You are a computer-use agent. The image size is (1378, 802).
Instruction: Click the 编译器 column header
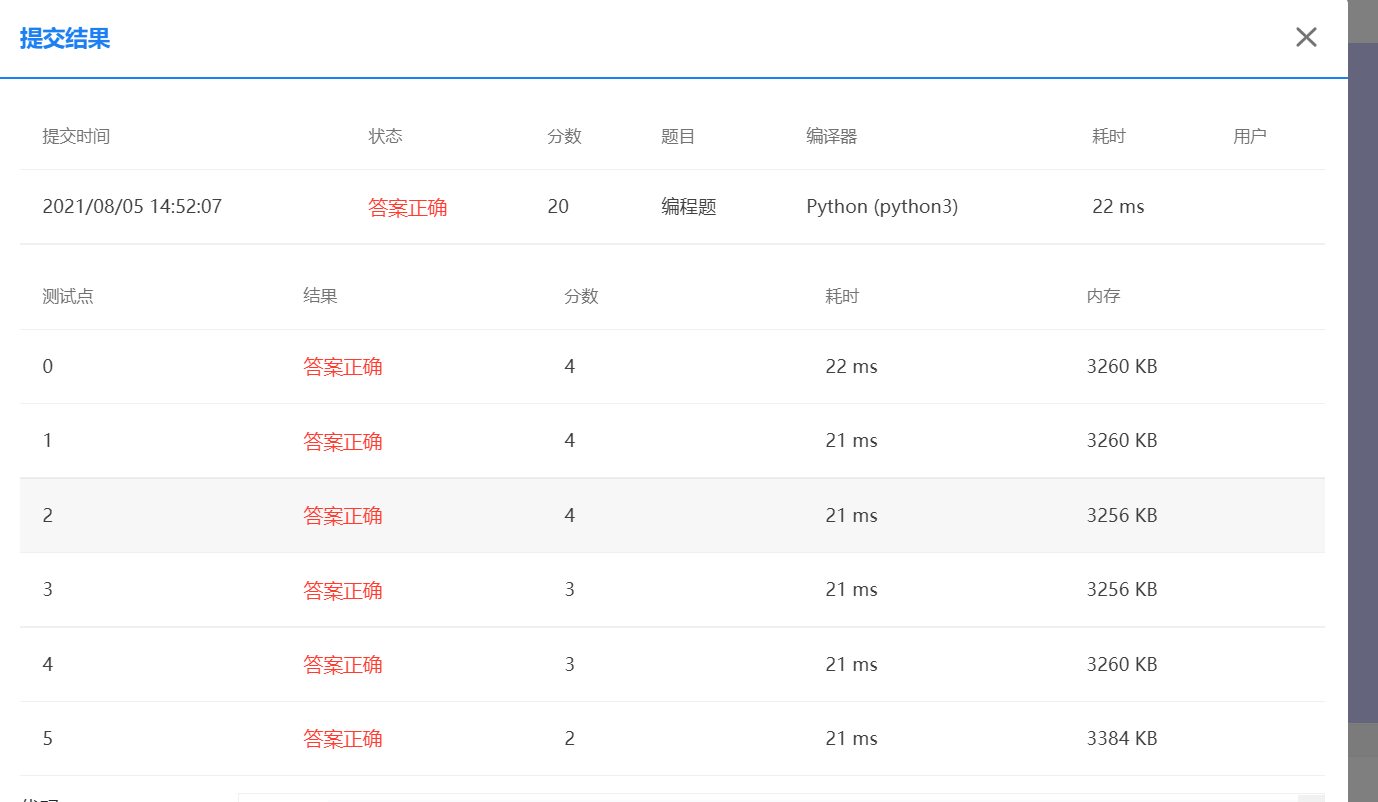[831, 136]
